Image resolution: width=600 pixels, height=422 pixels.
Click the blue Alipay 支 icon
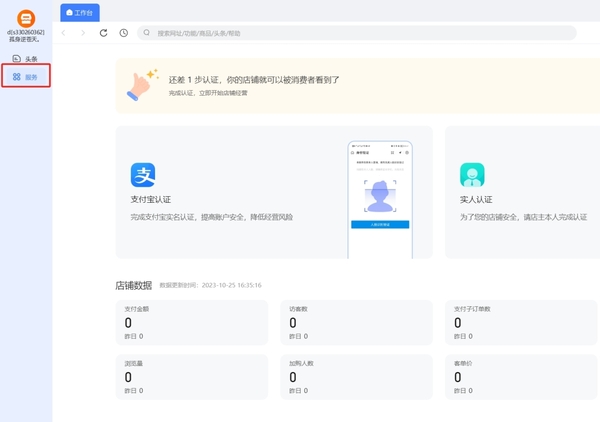pyautogui.click(x=143, y=175)
